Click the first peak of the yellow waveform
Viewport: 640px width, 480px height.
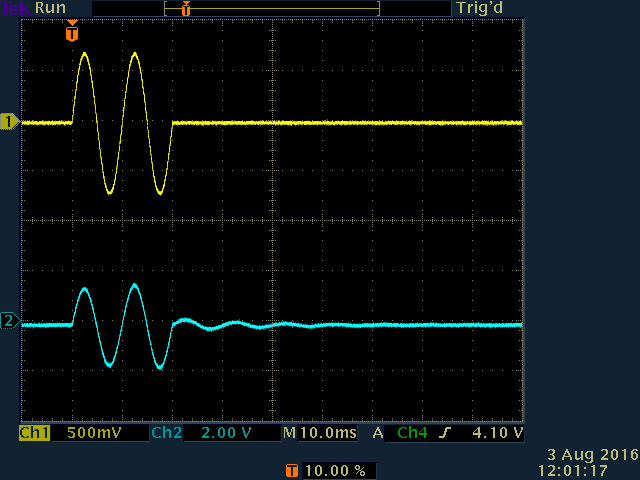pyautogui.click(x=84, y=54)
